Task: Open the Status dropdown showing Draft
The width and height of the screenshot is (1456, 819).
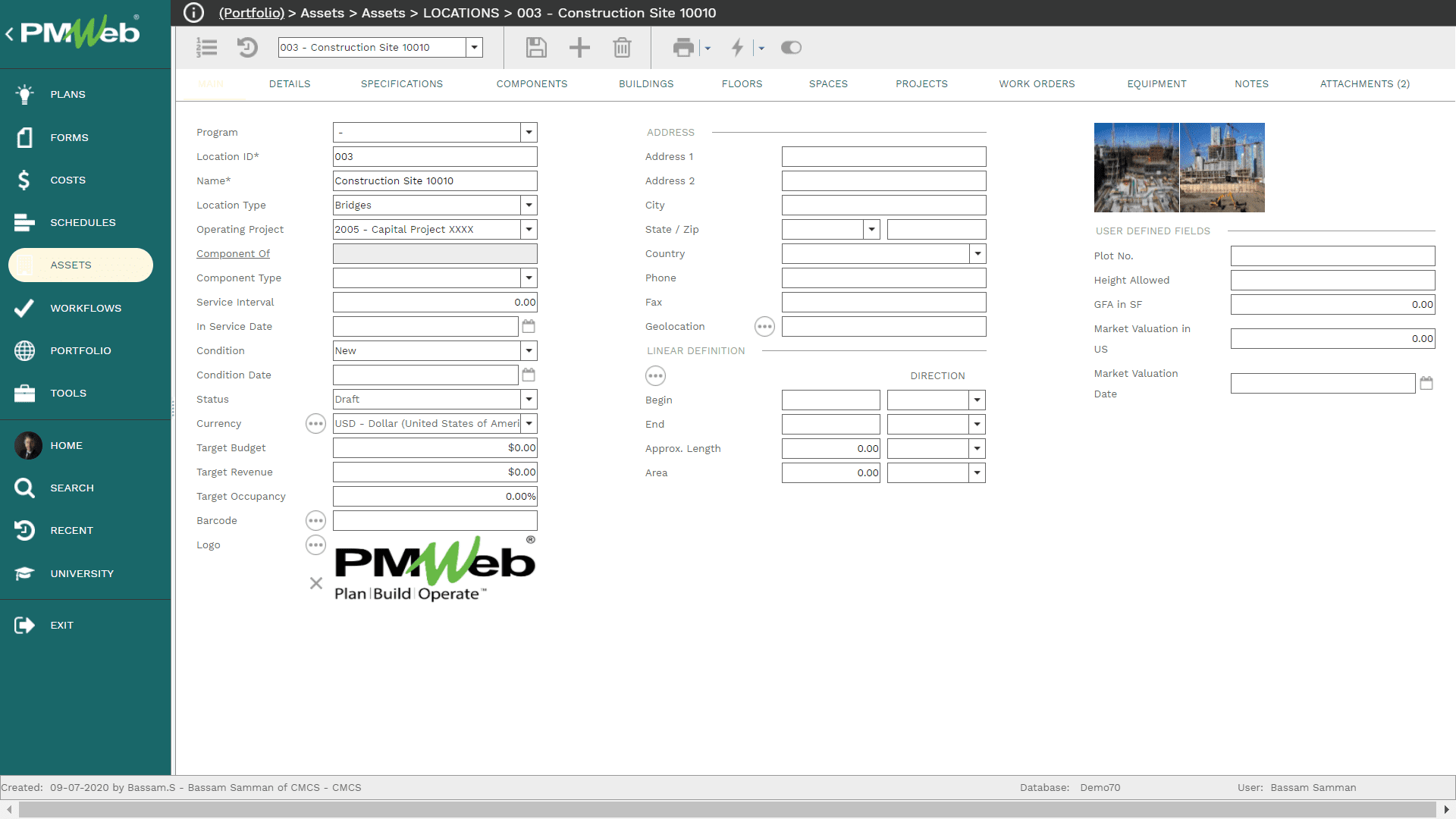Action: tap(529, 400)
